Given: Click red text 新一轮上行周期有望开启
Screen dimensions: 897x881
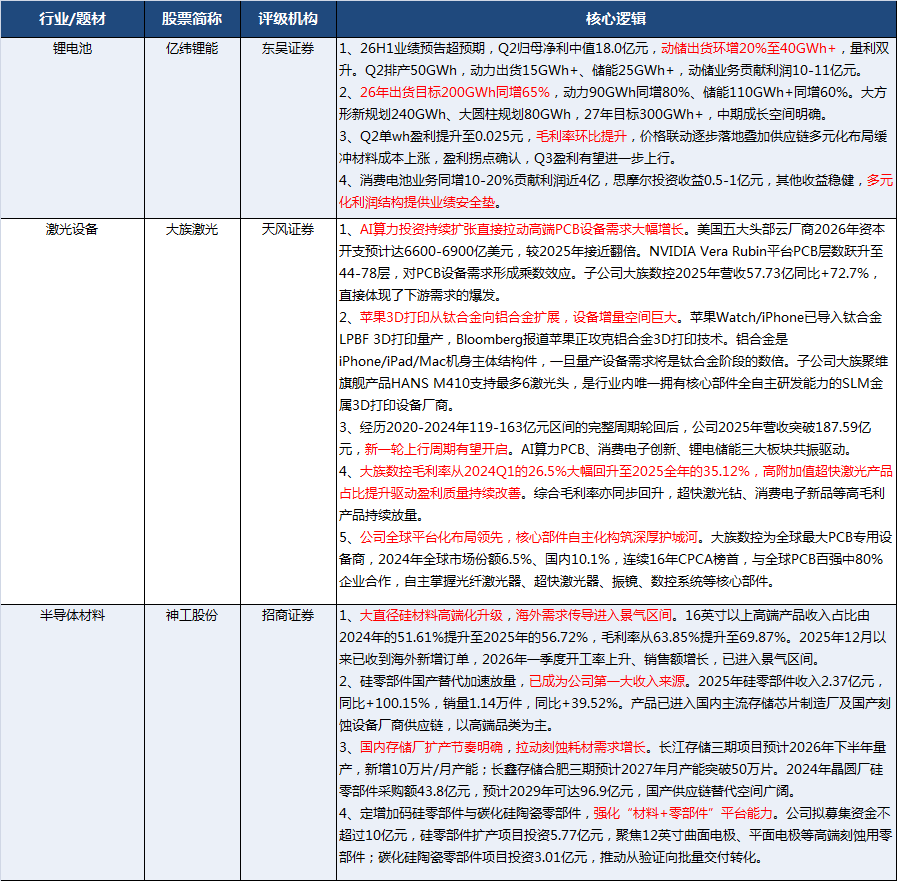Looking at the screenshot, I should click(x=436, y=450).
